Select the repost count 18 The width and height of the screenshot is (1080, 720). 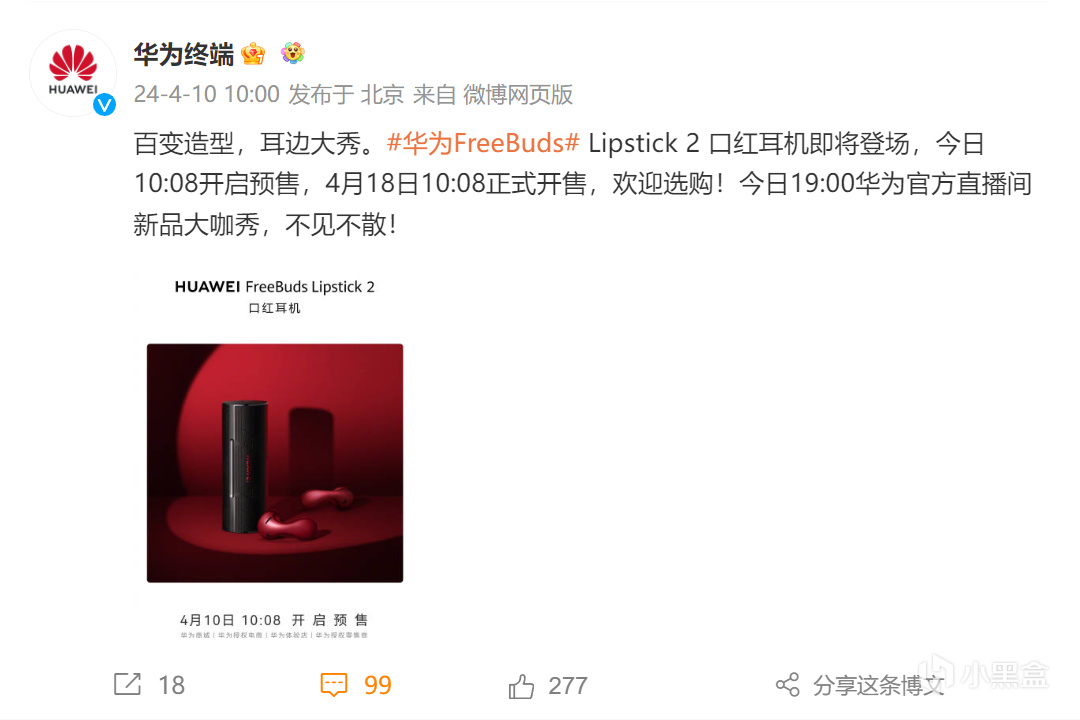pyautogui.click(x=172, y=685)
